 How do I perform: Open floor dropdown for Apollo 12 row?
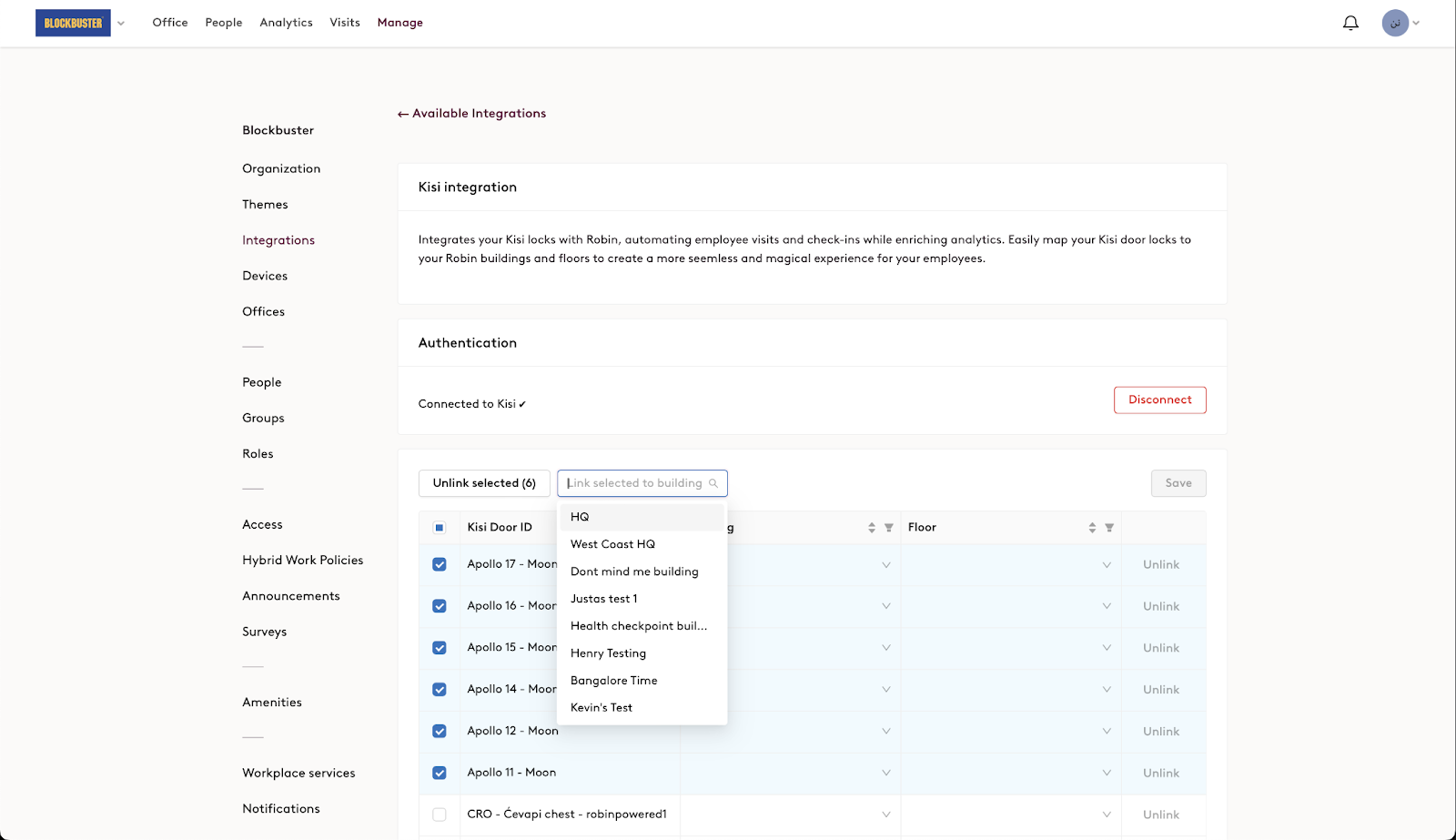pos(1107,732)
